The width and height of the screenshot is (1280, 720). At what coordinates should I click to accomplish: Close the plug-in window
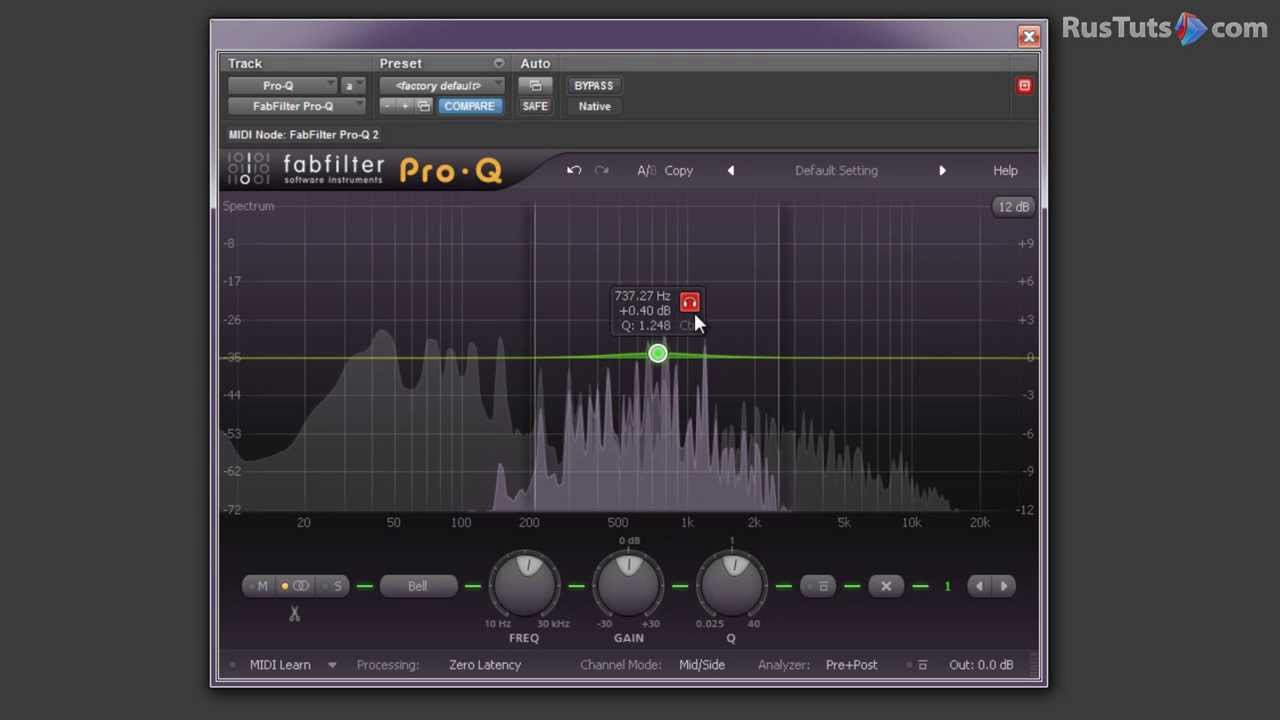(x=1029, y=37)
